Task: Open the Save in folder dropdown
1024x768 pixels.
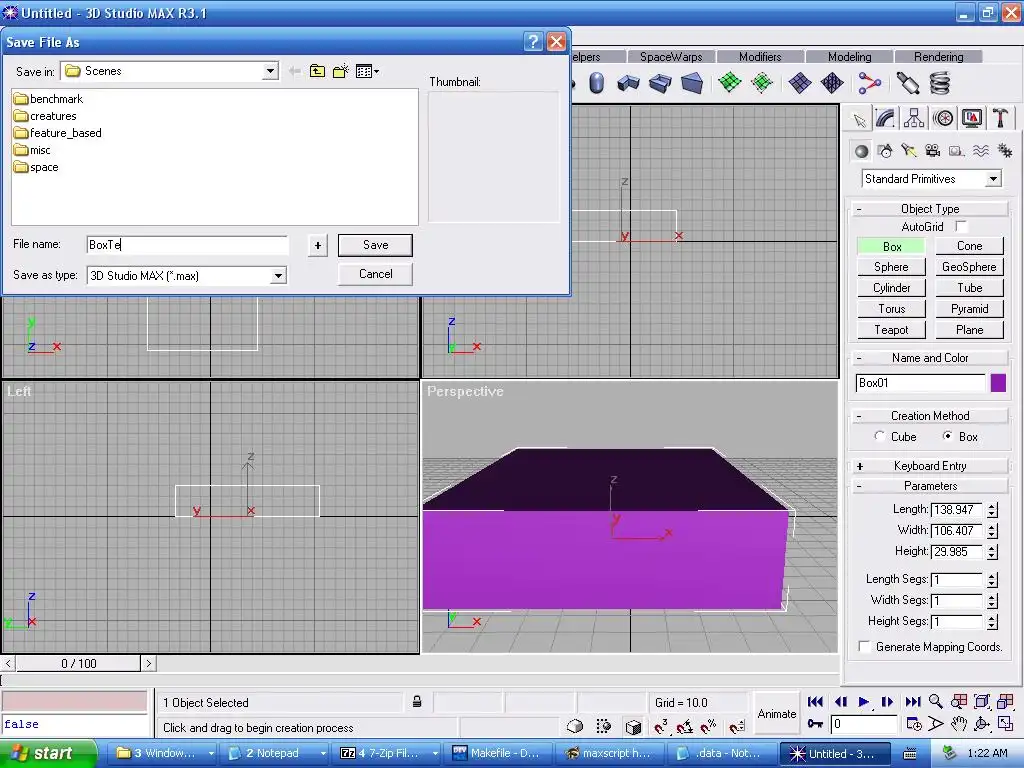Action: (x=270, y=71)
